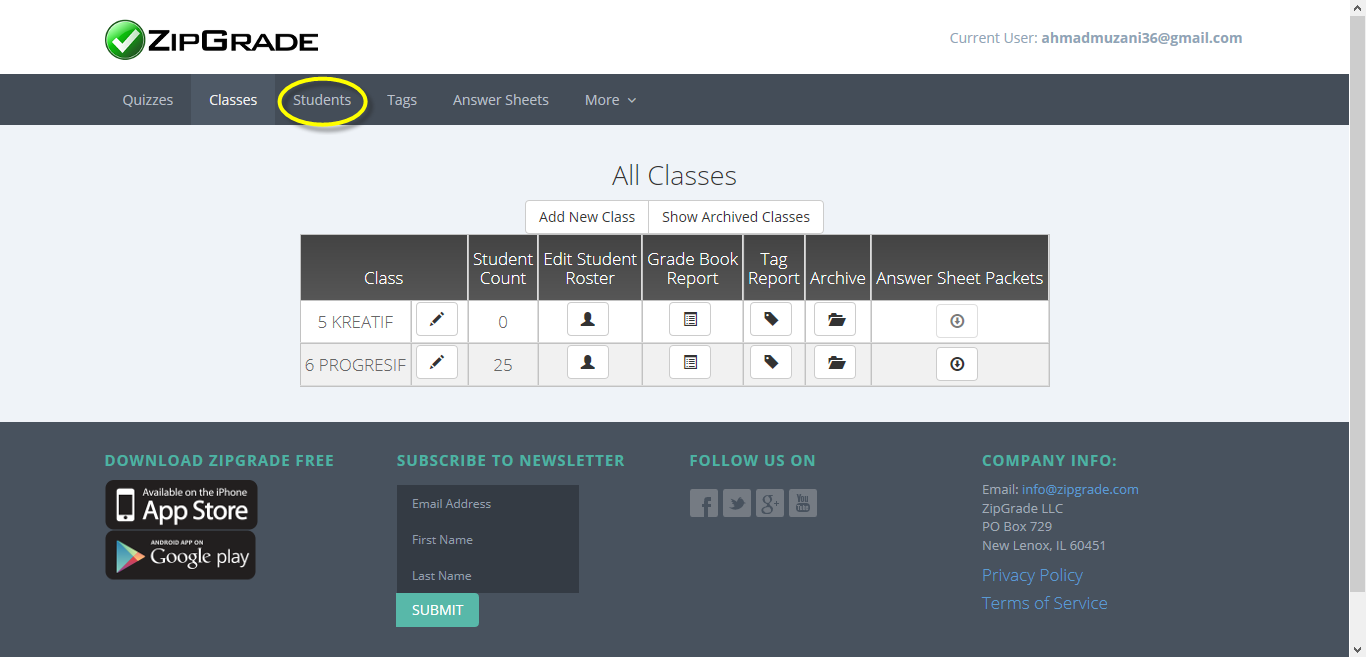The image size is (1366, 657).
Task: Edit the 5 KREATIF class name pencil
Action: tap(437, 320)
